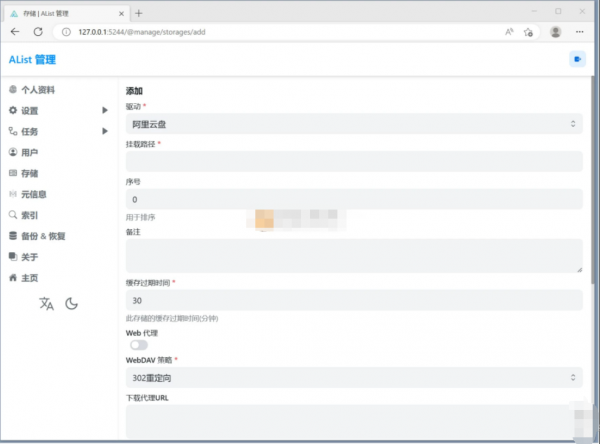Screen dimensions: 600x444
Task: Click the logout icon in header
Action: [x=577, y=59]
